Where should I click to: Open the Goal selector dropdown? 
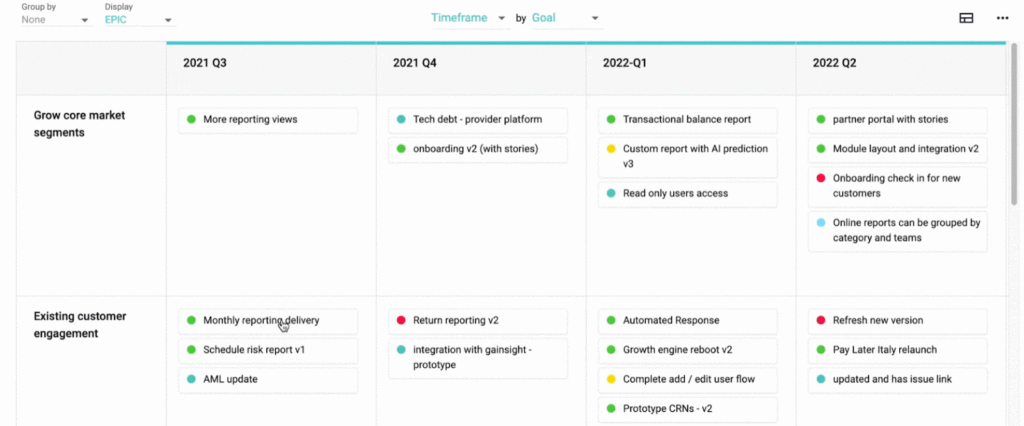click(565, 19)
